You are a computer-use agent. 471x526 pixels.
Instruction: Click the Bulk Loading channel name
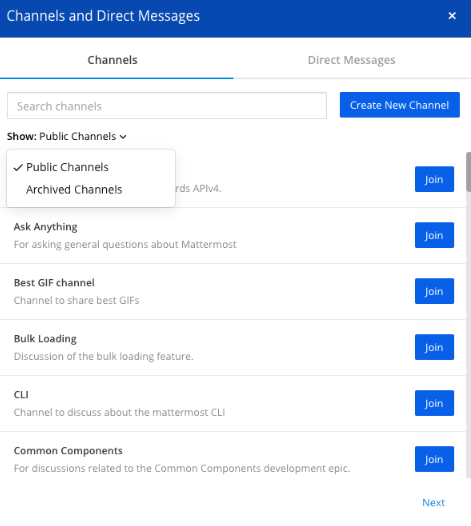click(x=45, y=339)
